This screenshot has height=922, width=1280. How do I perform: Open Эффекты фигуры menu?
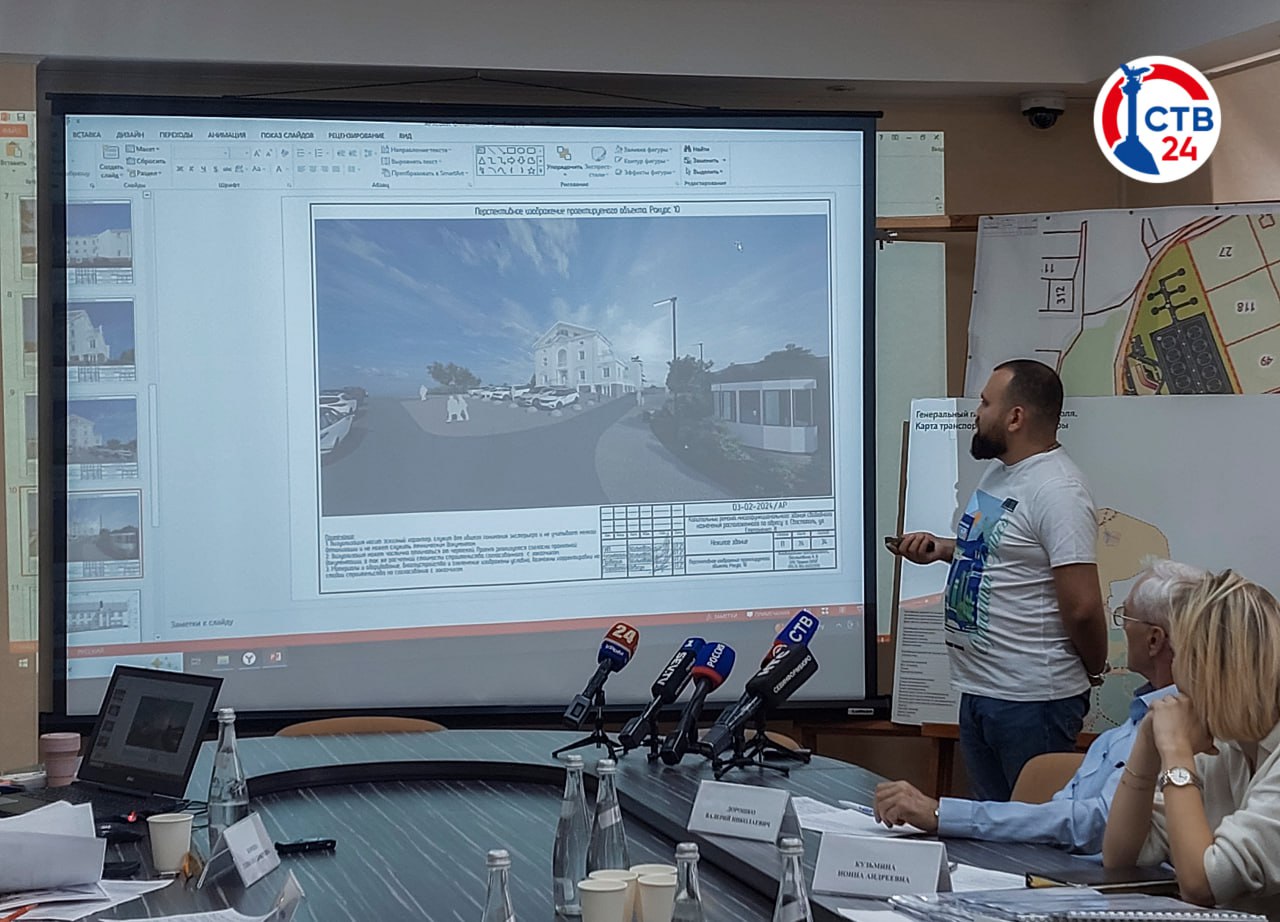point(645,172)
